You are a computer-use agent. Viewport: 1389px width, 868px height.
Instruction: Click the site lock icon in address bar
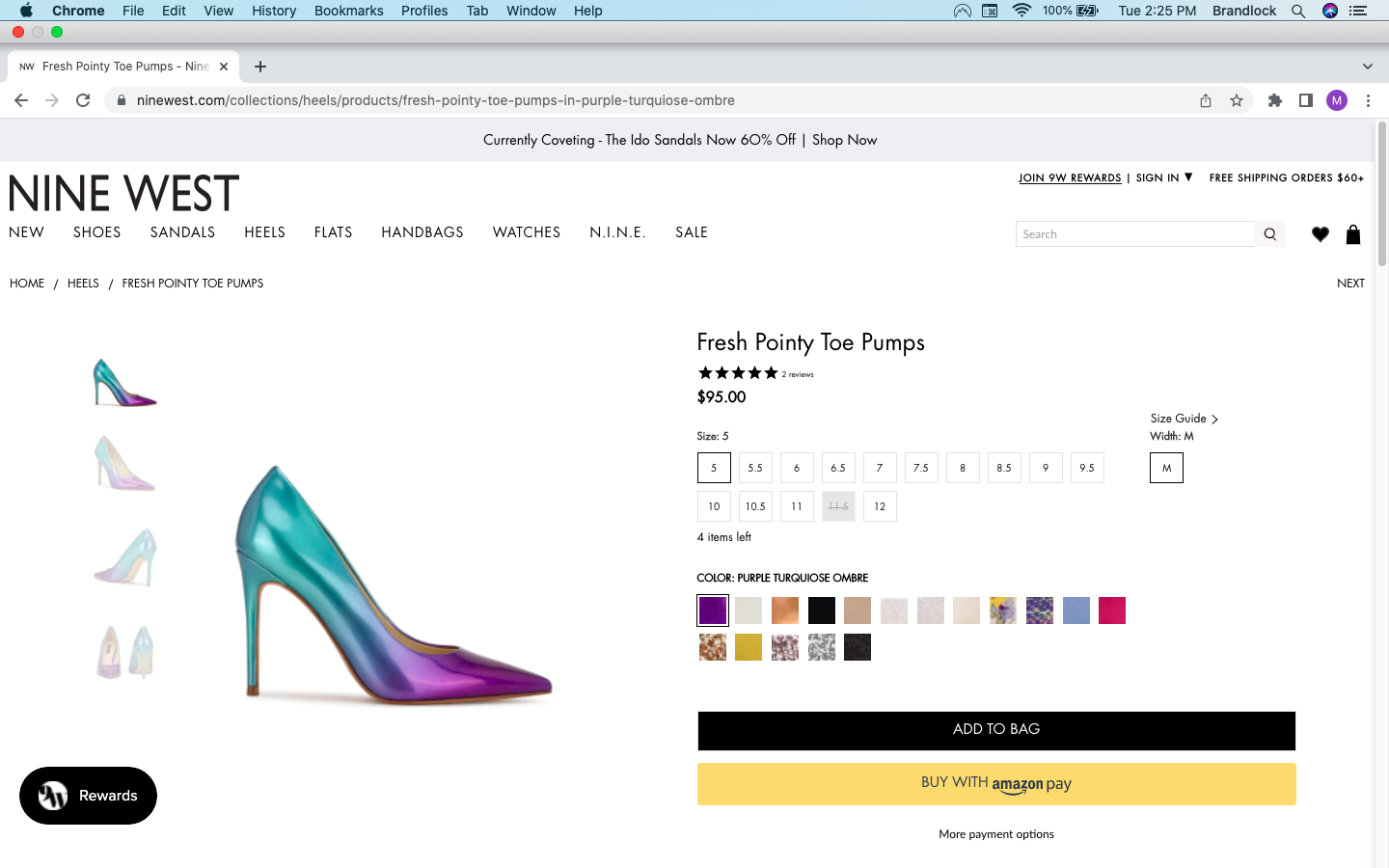pyautogui.click(x=121, y=100)
